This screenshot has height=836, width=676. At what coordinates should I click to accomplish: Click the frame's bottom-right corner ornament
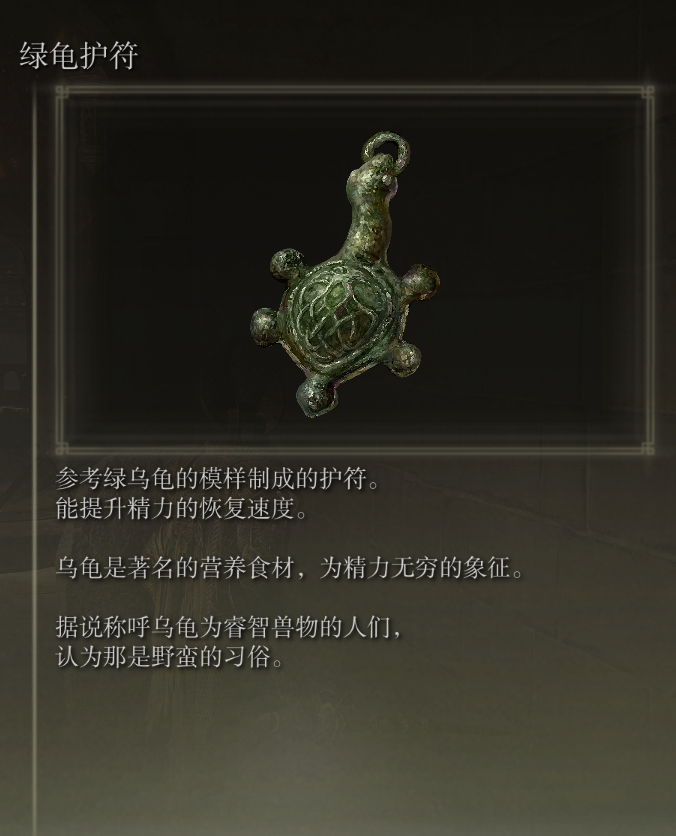[x=647, y=448]
